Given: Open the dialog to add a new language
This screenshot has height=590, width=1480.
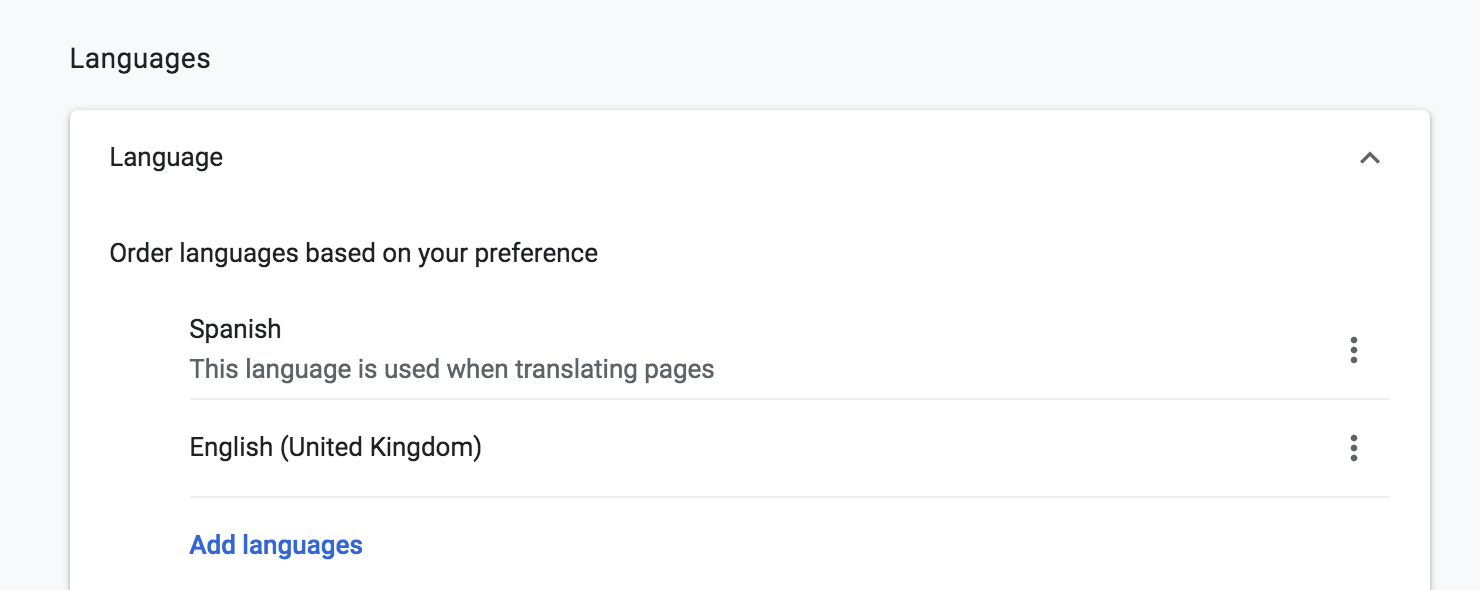Looking at the screenshot, I should click(x=276, y=545).
